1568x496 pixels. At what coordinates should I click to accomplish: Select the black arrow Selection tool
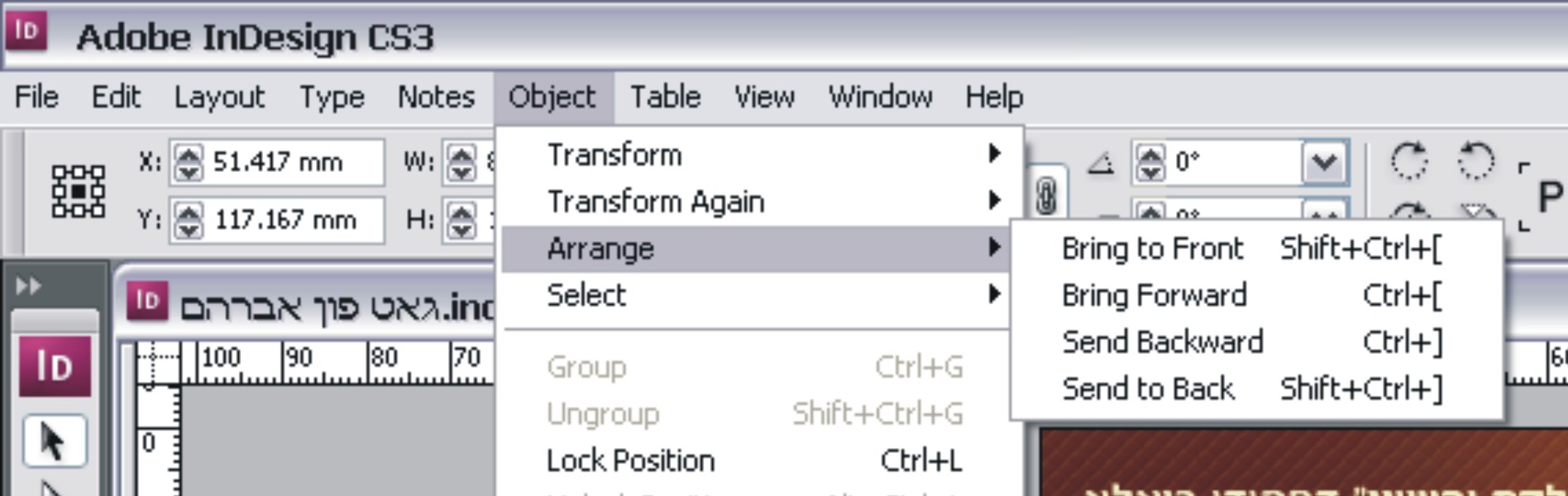click(53, 441)
